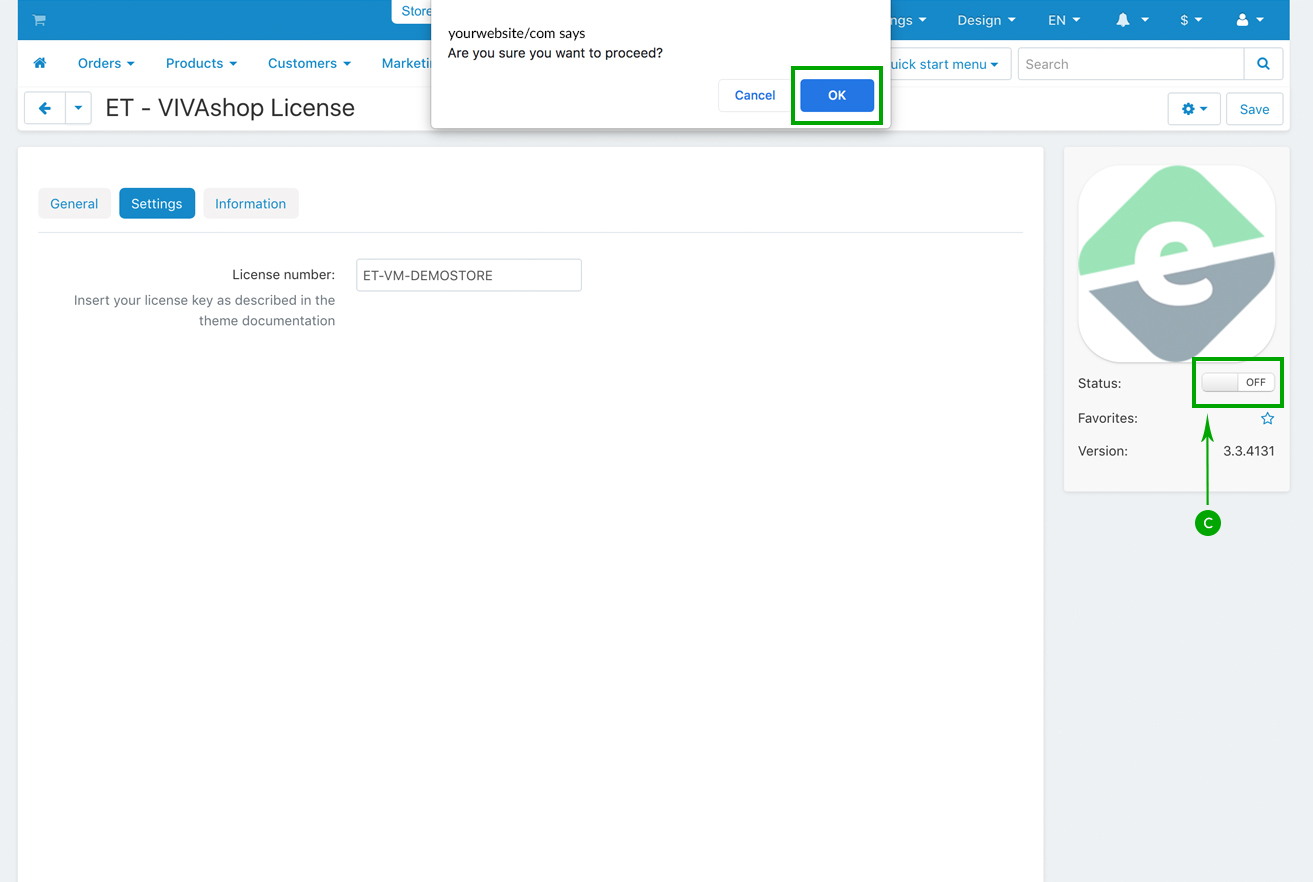Expand the Products menu
Viewport: 1313px width, 882px height.
coord(201,63)
